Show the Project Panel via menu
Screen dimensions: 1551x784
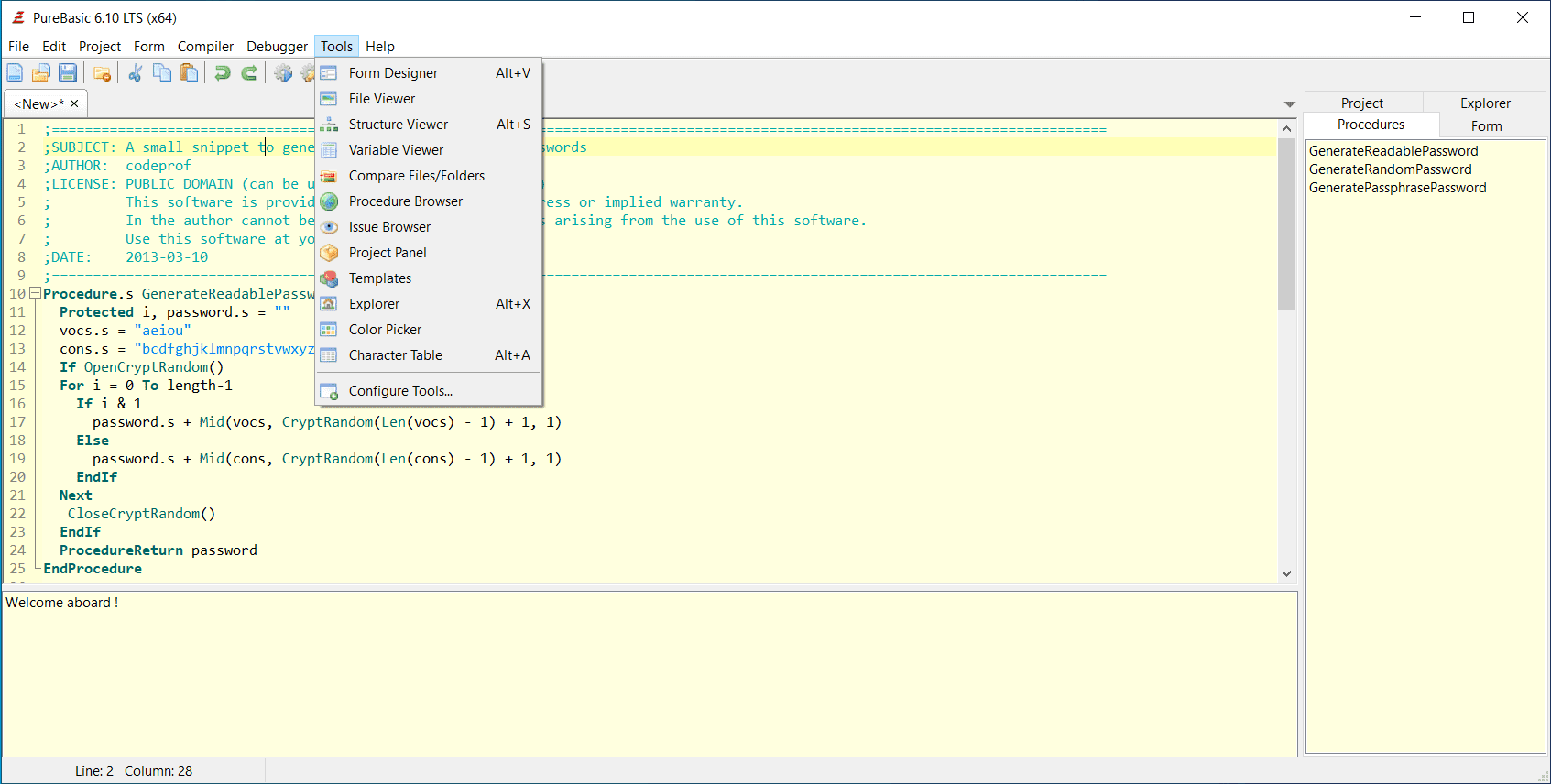(x=429, y=253)
